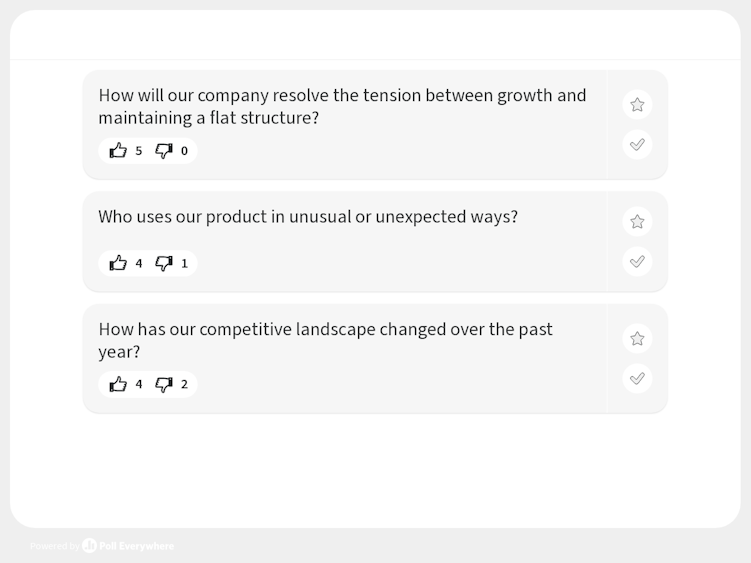Select the 'How has our competitive landscape' text
The height and width of the screenshot is (563, 751).
click(x=326, y=340)
